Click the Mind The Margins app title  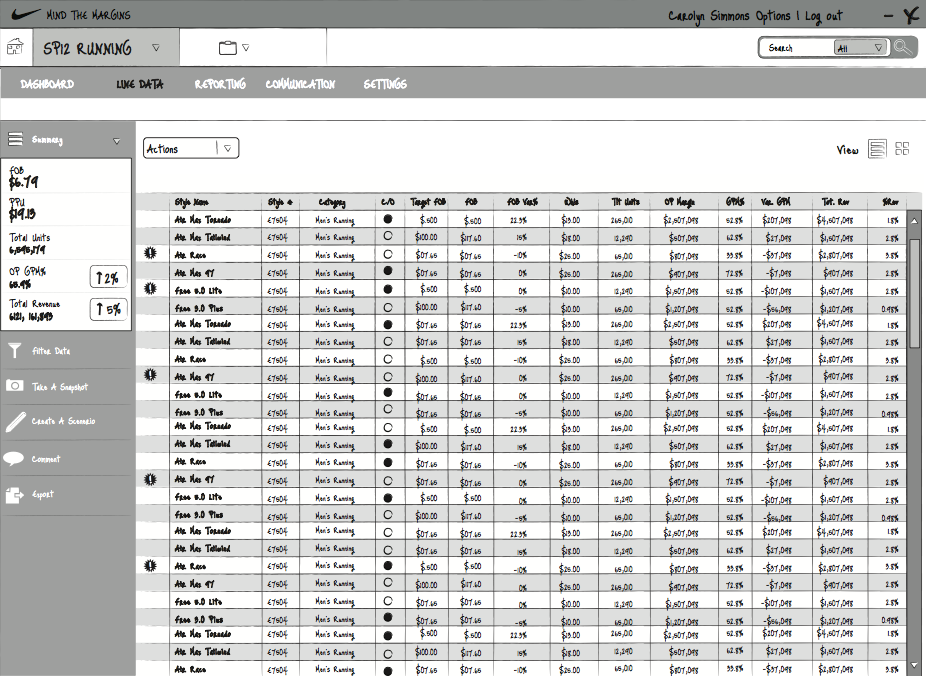[x=89, y=15]
